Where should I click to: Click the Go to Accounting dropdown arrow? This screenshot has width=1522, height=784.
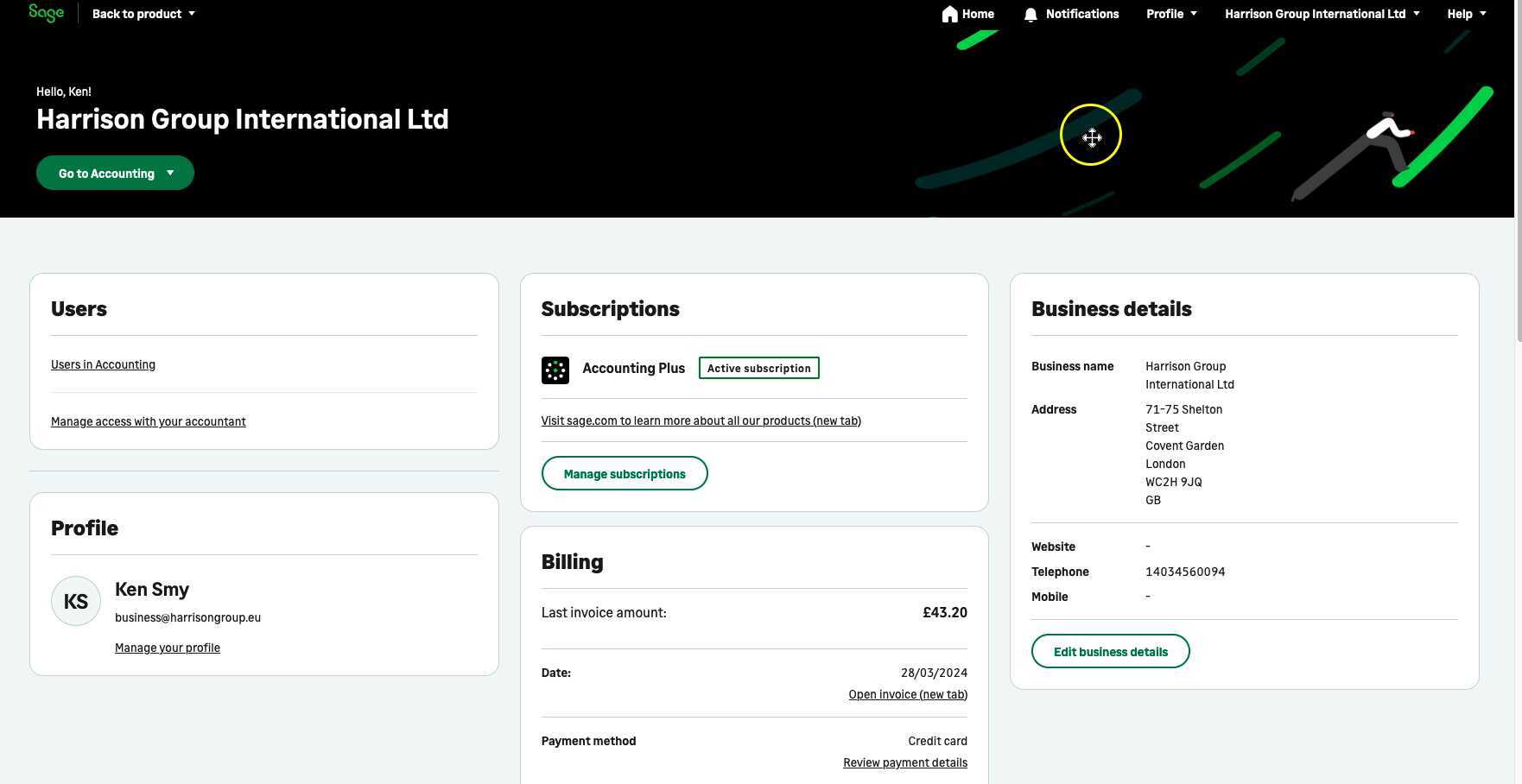click(170, 173)
